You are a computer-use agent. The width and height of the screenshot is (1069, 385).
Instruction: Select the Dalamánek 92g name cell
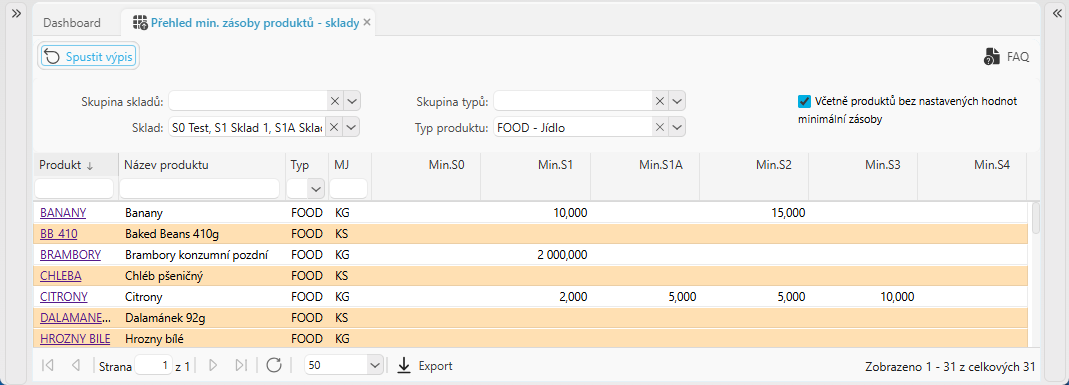coord(202,318)
